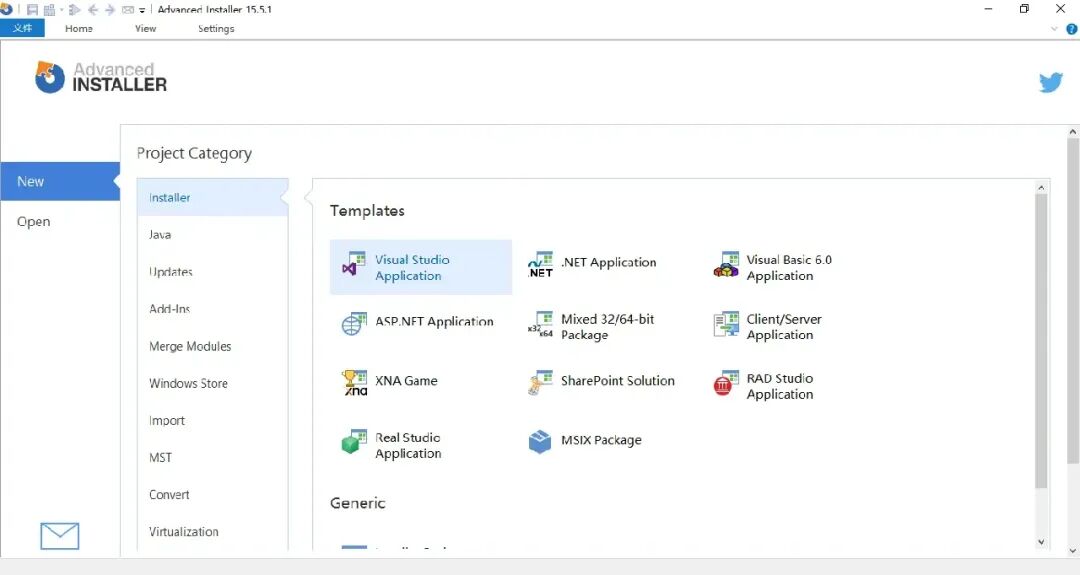The width and height of the screenshot is (1080, 575).
Task: Select the Convert project category
Action: 212,495
